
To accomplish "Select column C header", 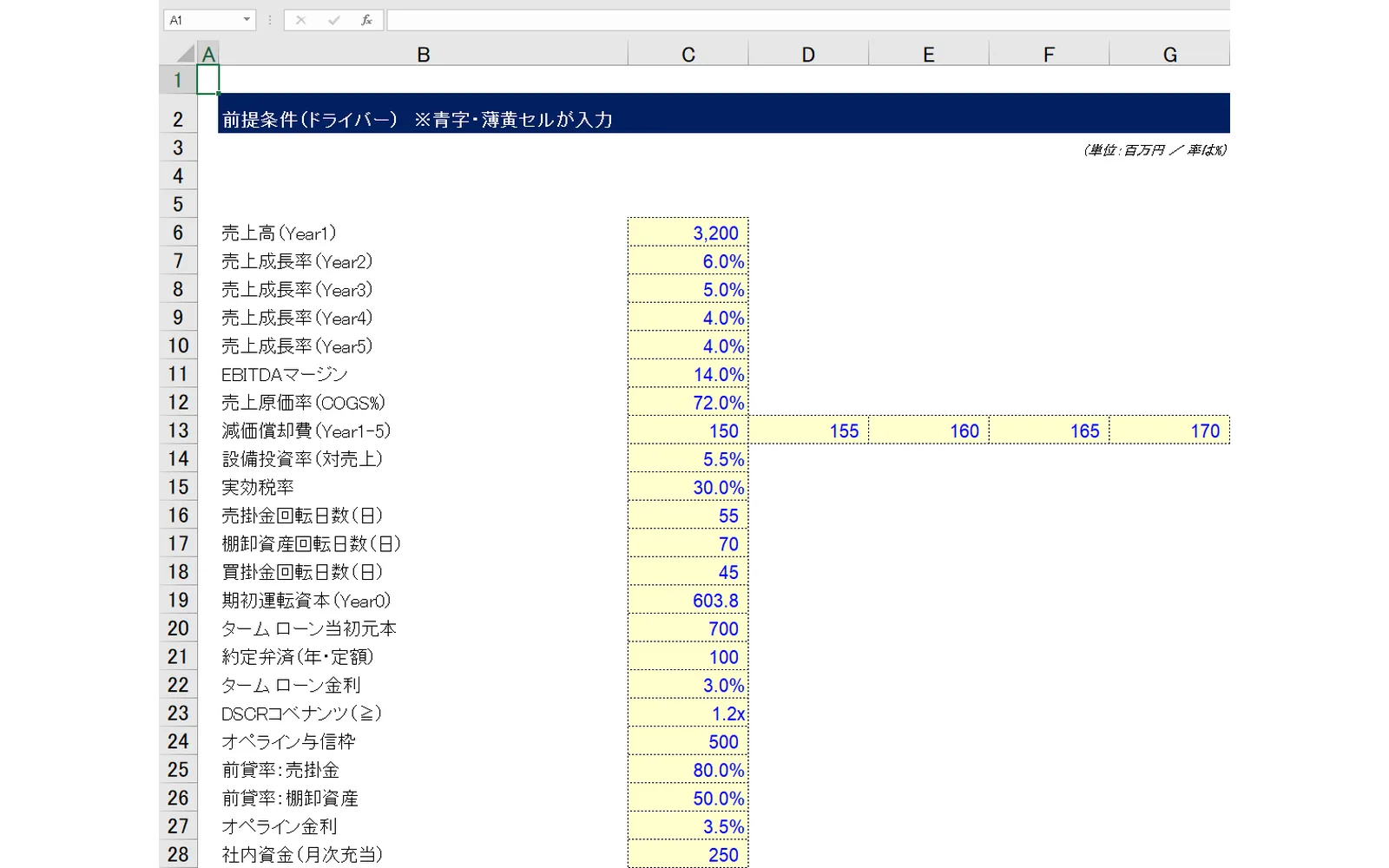I will [x=688, y=55].
